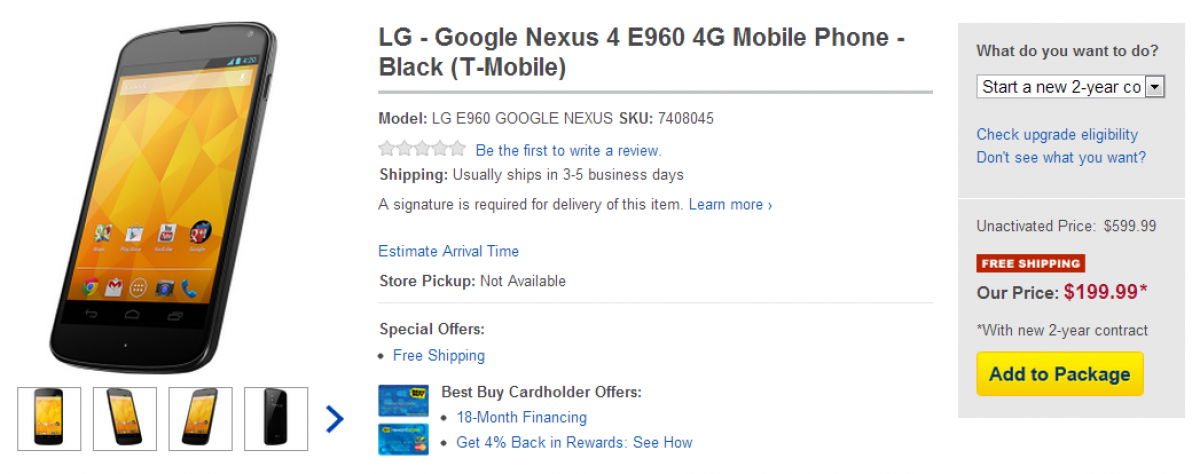Click the blue Best Buy card icon
This screenshot has width=1200, height=474.
[403, 400]
